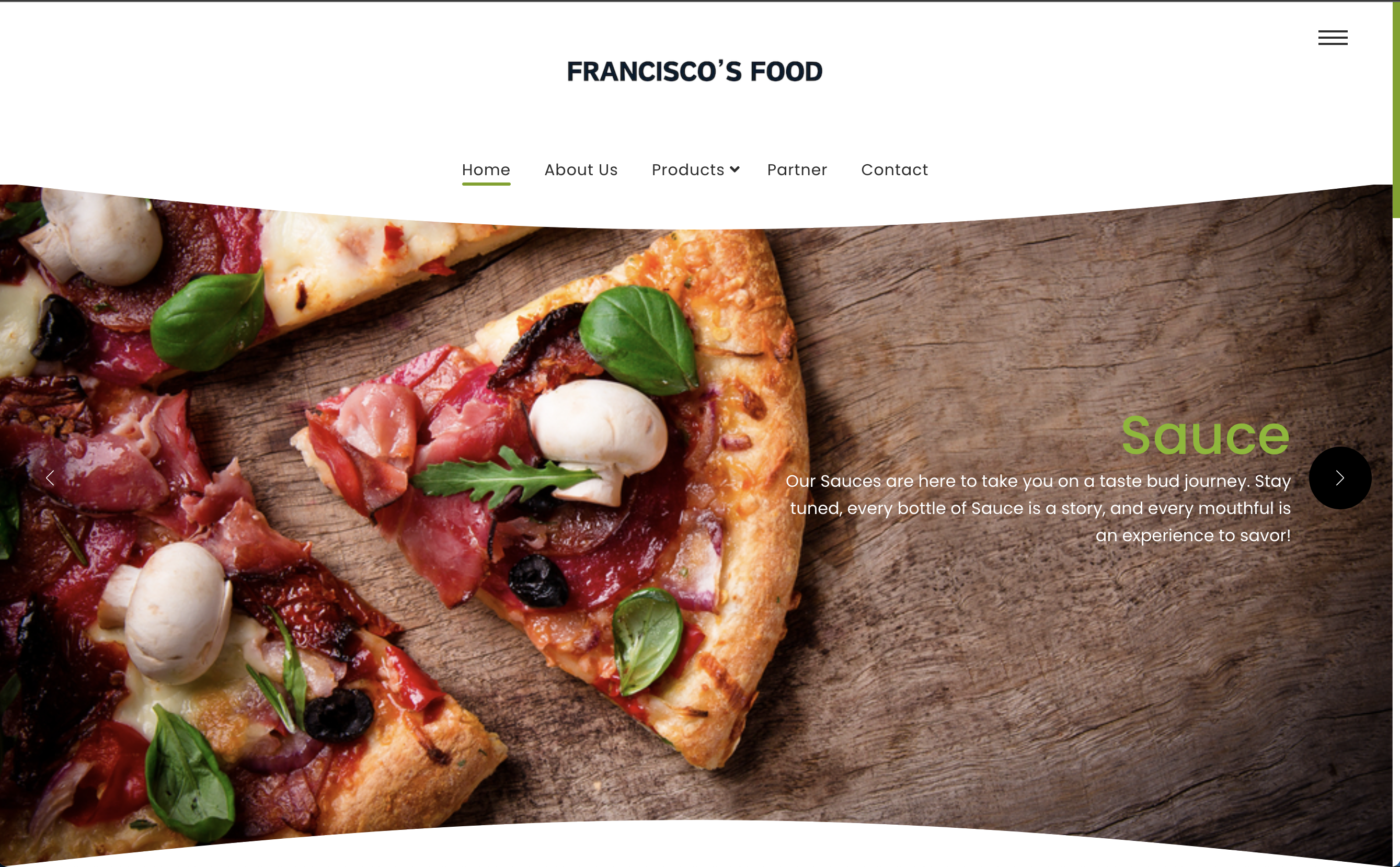The width and height of the screenshot is (1400, 867).
Task: Expand the Products dropdown chevron
Action: (x=735, y=169)
